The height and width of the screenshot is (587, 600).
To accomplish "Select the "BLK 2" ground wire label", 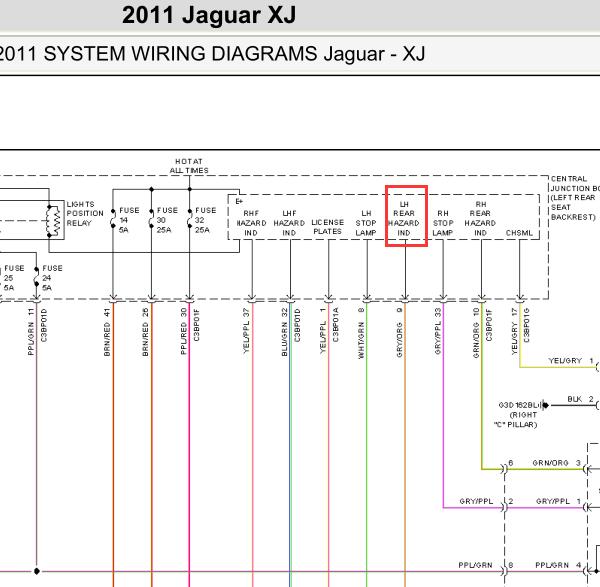I will click(x=580, y=399).
